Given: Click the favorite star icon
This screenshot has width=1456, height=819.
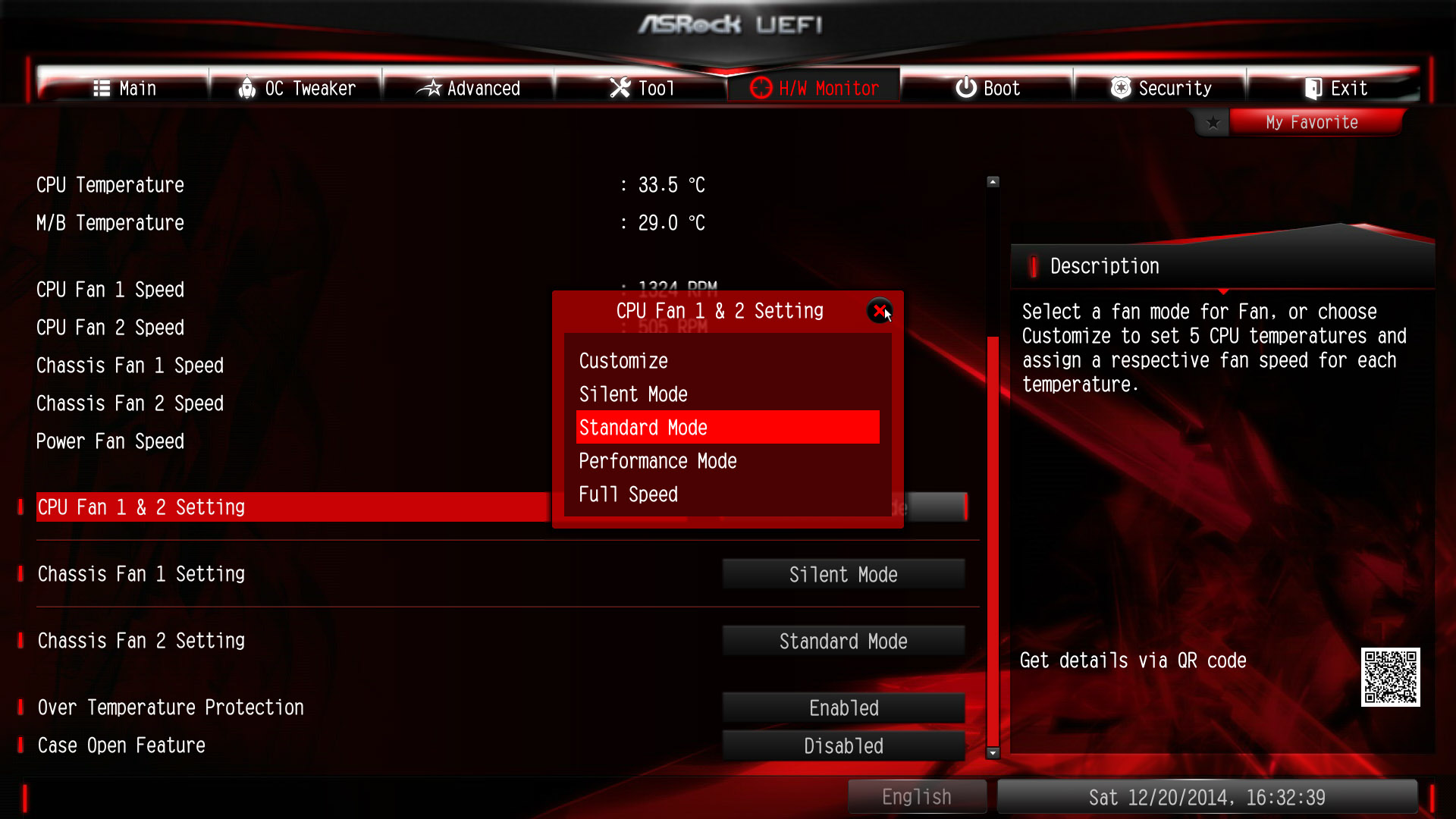Looking at the screenshot, I should click(1213, 123).
